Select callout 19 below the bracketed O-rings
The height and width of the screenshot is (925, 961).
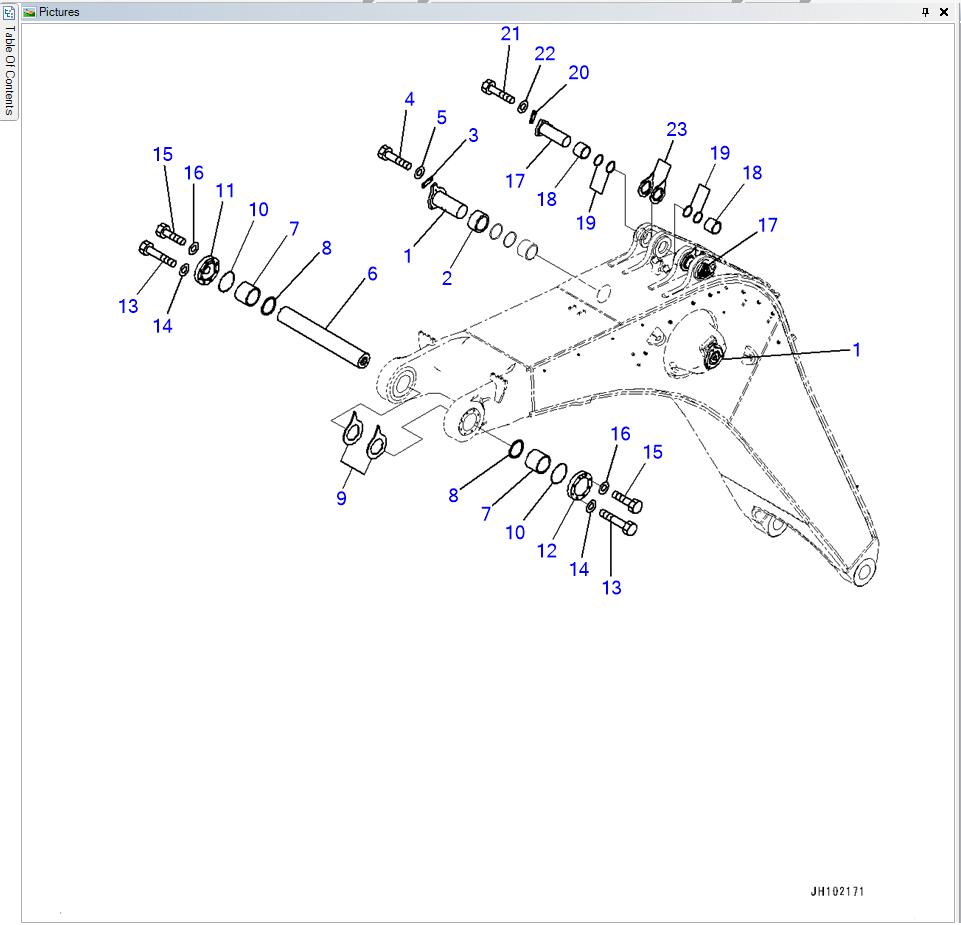[x=586, y=222]
